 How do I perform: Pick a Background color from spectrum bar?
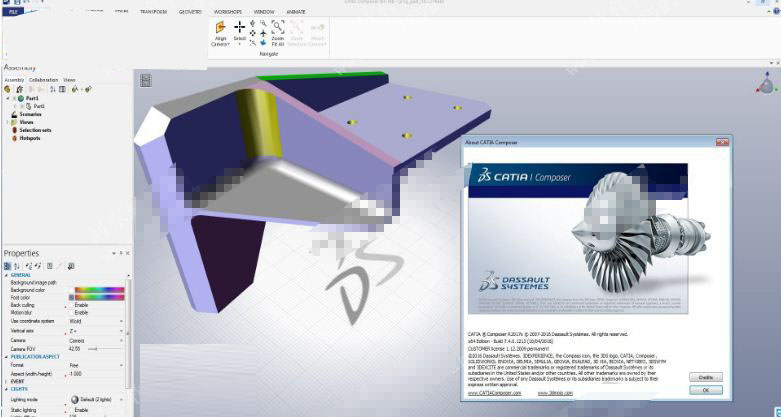pyautogui.click(x=100, y=289)
